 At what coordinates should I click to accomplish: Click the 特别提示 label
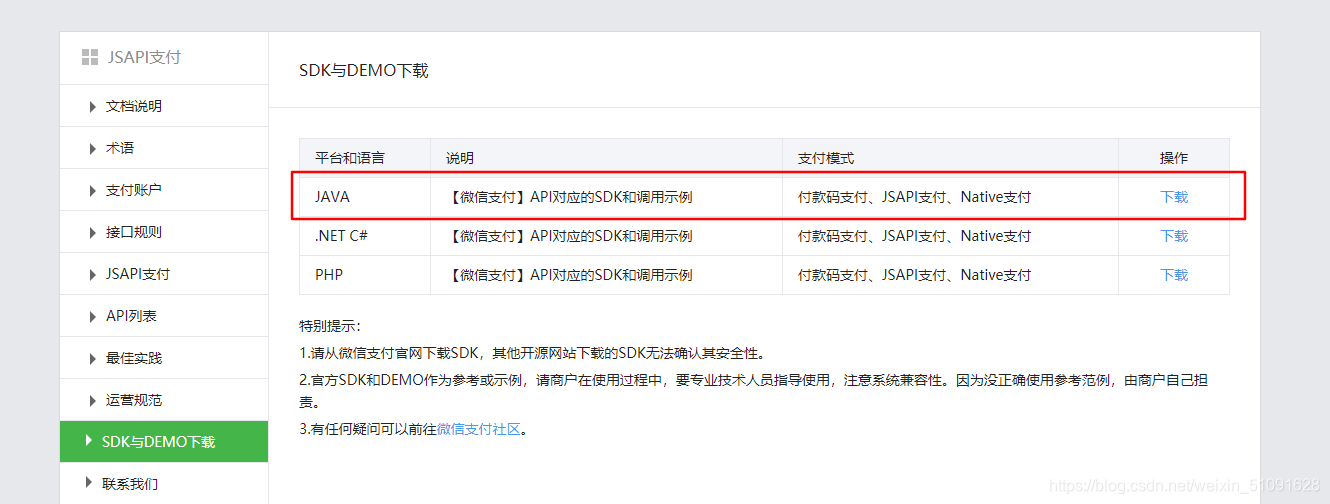pyautogui.click(x=330, y=326)
